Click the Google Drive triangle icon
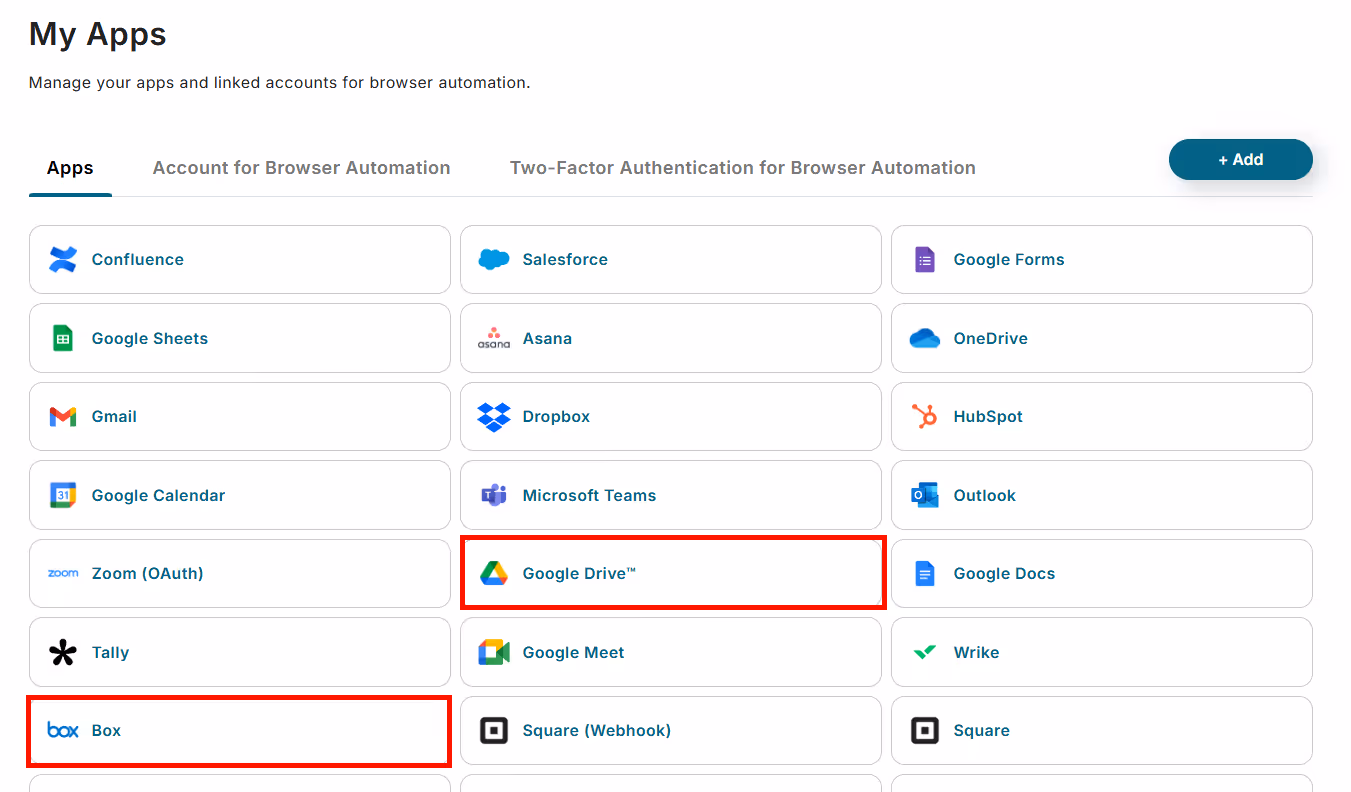 (494, 573)
